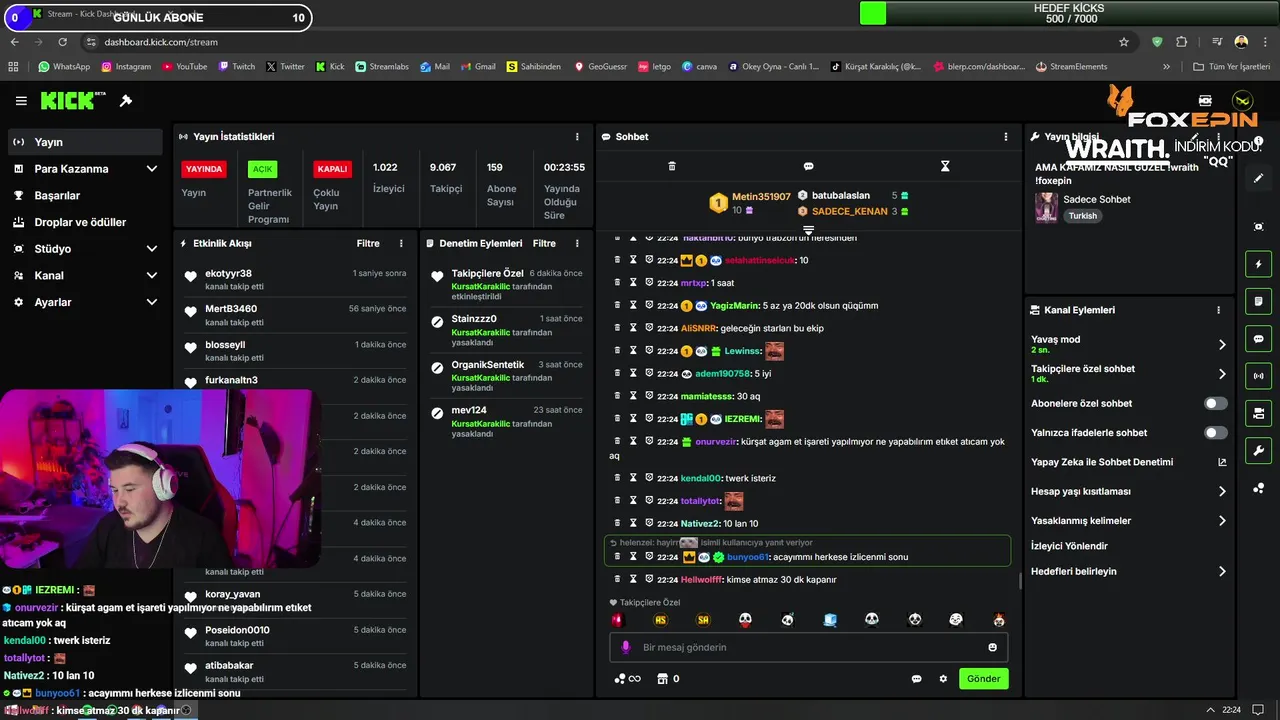Open Kanal Eylemleri three-dot menu
This screenshot has width=1280, height=720.
point(1218,310)
